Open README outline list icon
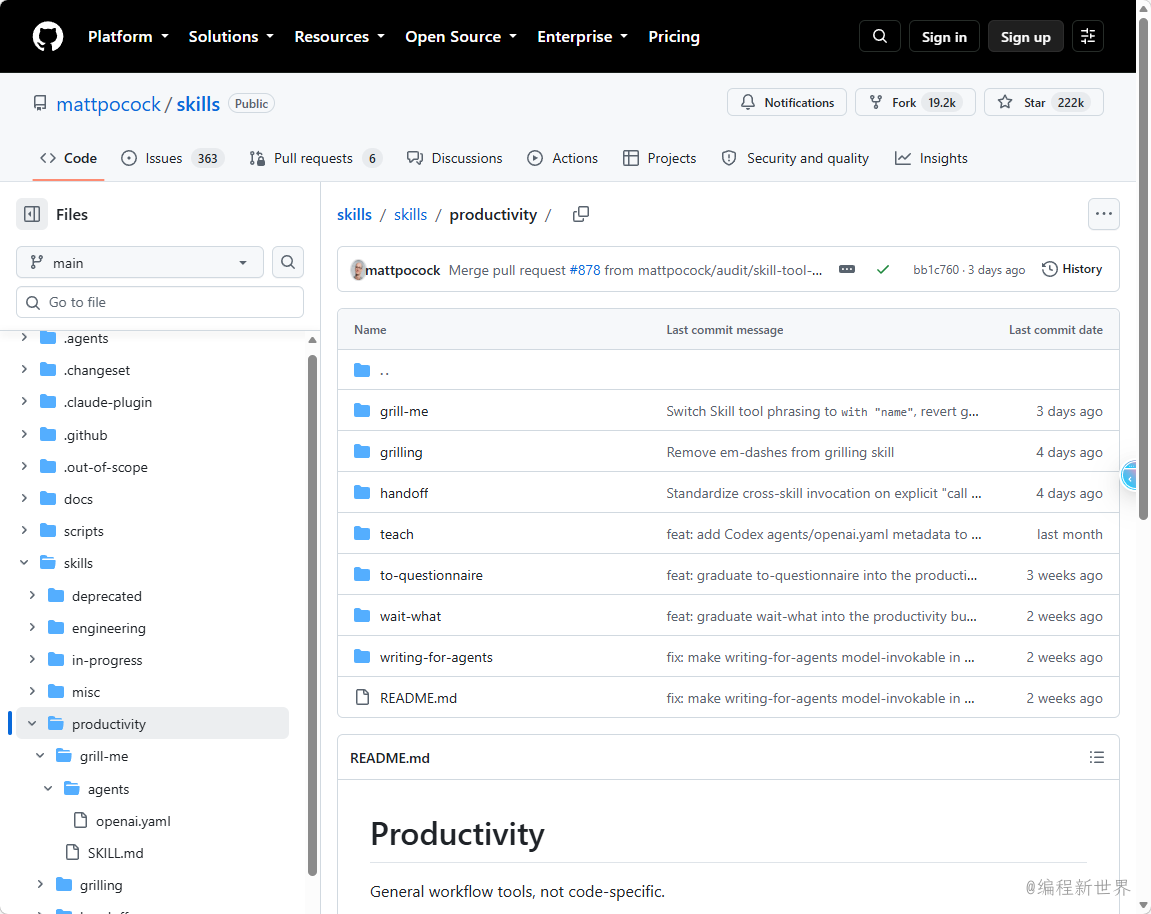 (1097, 757)
